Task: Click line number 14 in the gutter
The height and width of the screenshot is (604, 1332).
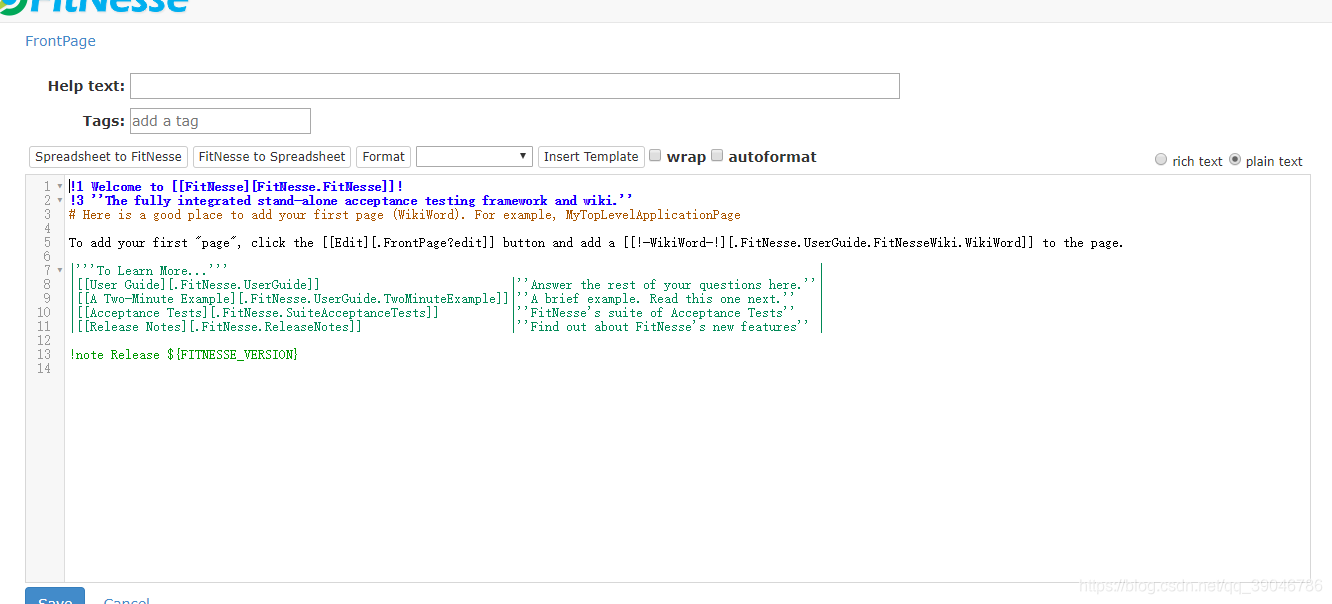Action: [44, 369]
